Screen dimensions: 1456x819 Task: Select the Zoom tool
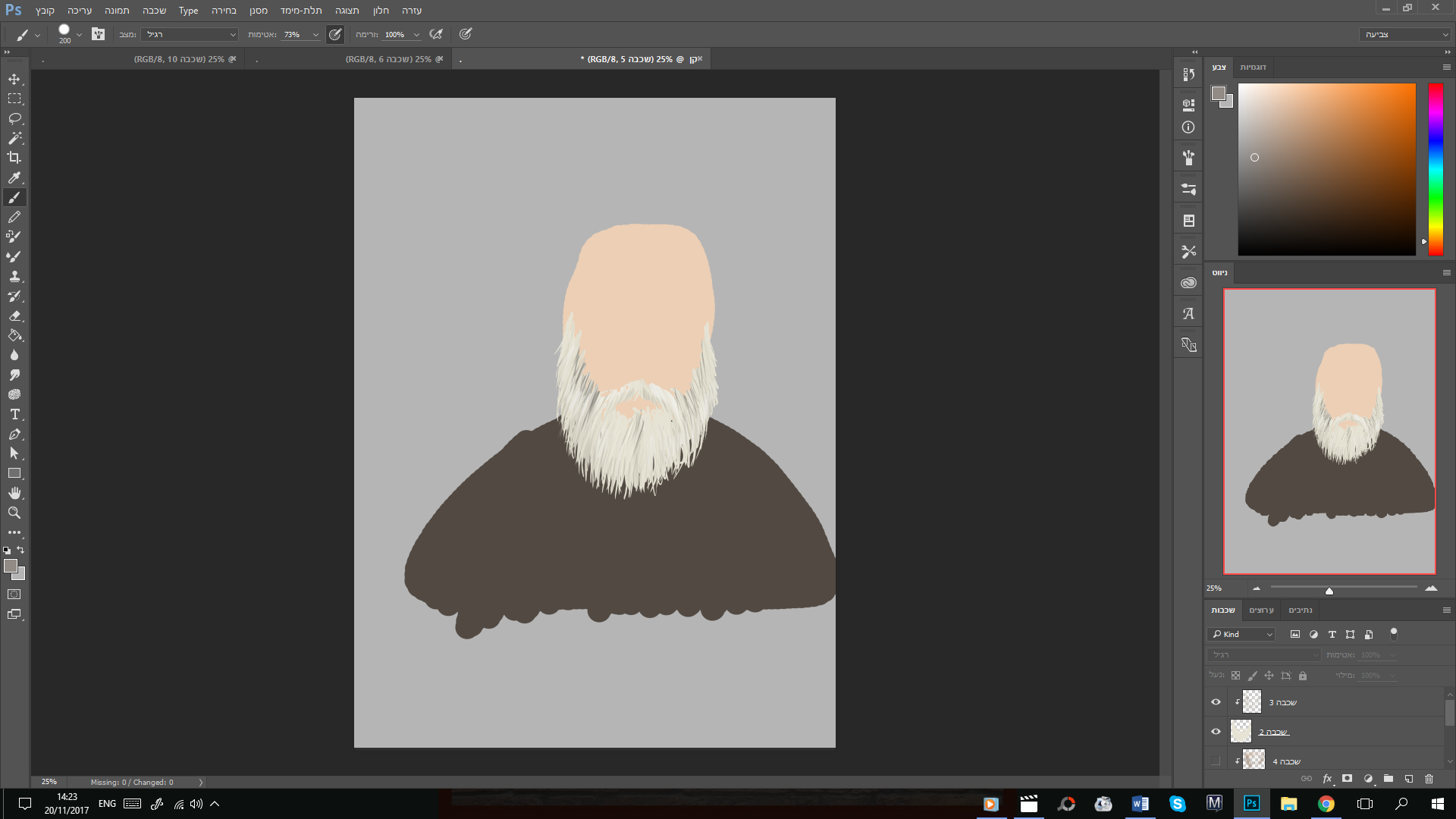point(14,513)
